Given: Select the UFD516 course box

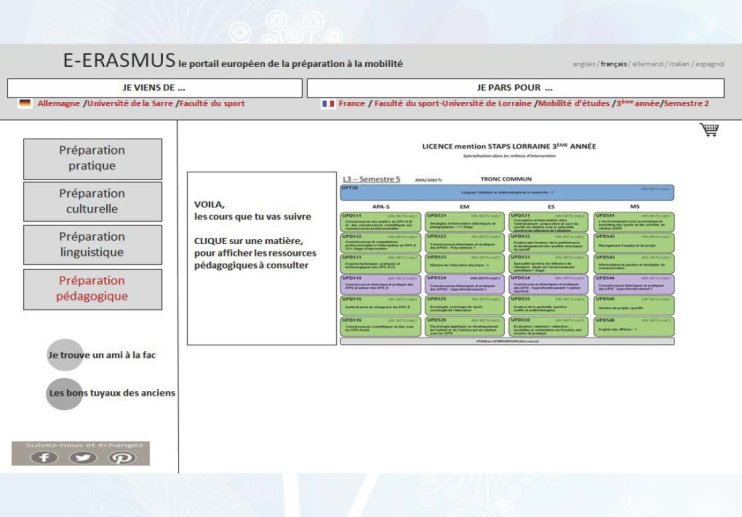Looking at the screenshot, I should click(380, 327).
